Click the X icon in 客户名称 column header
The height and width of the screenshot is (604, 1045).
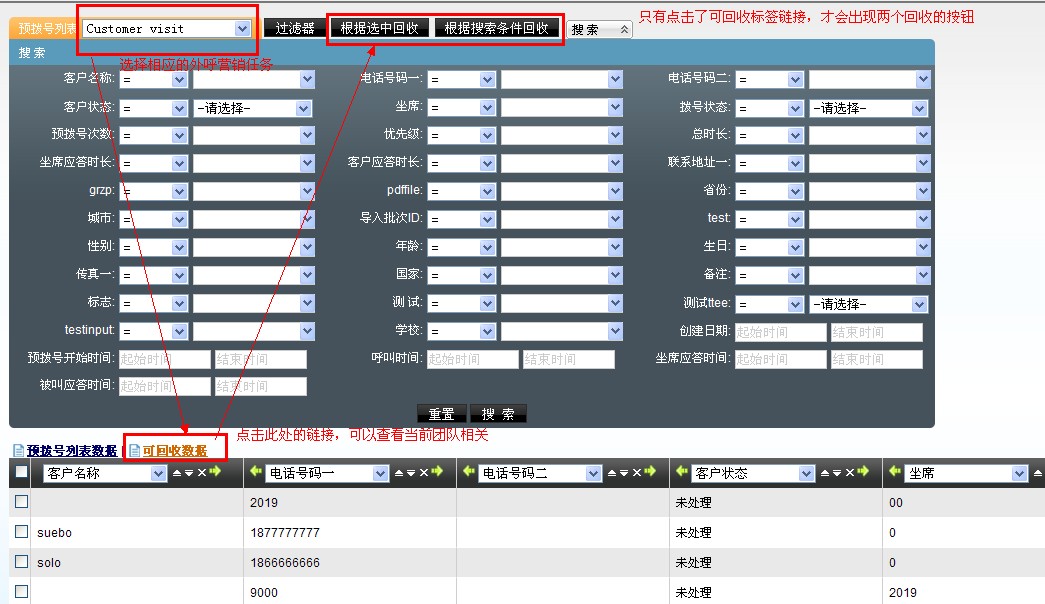[201, 473]
